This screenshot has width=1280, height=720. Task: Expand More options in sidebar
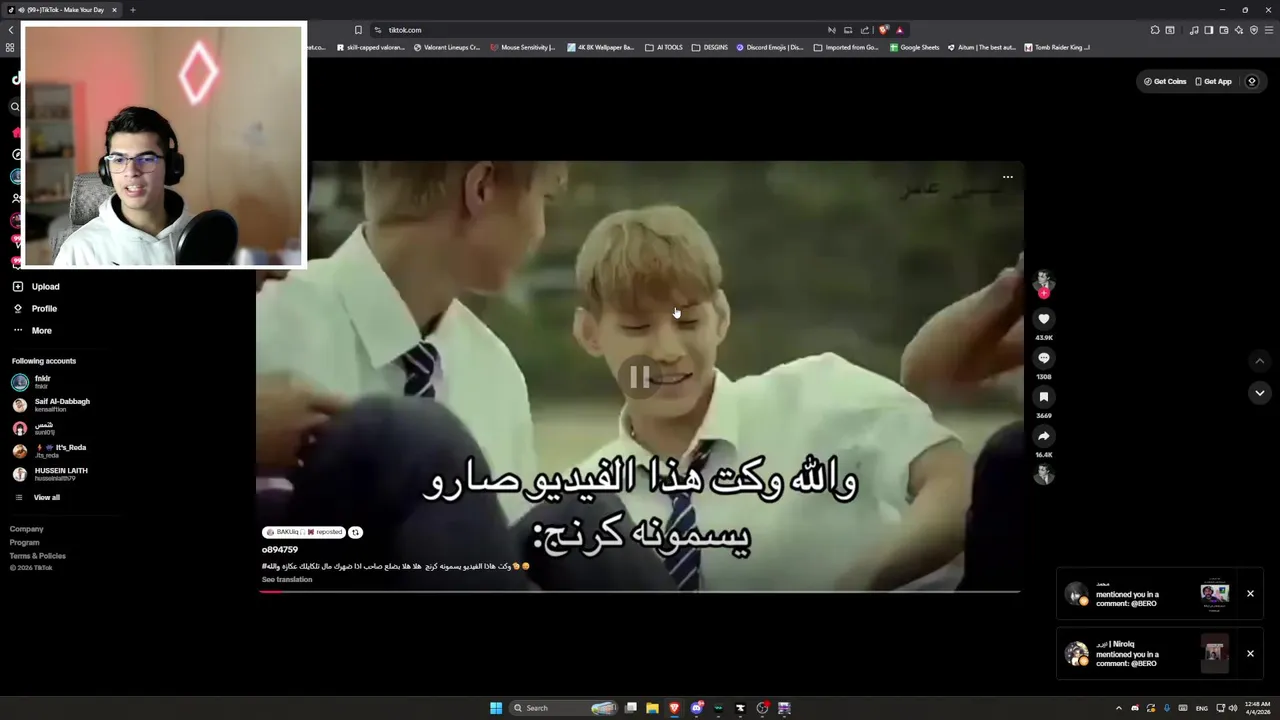pyautogui.click(x=33, y=330)
